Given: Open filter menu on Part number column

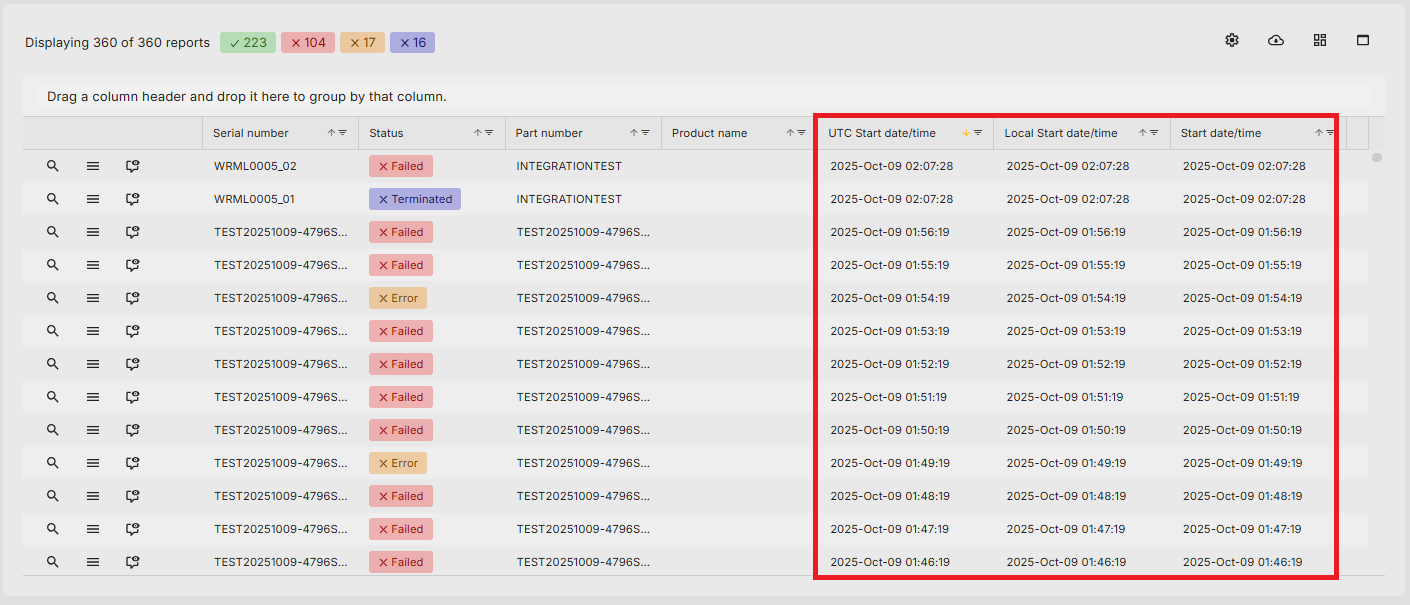Looking at the screenshot, I should click(645, 133).
